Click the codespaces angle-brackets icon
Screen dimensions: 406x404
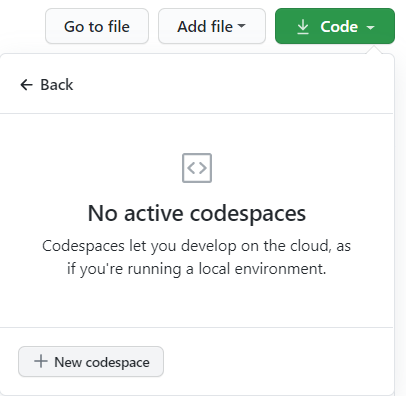(x=197, y=168)
